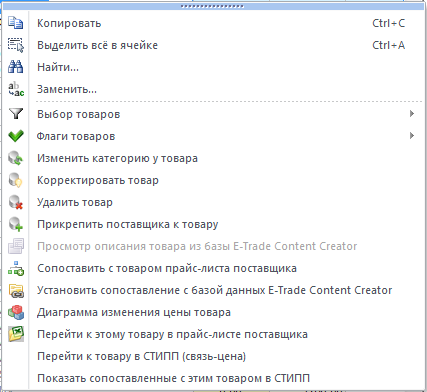Choose Прикрепить поставщика к товару
Viewport: 427px width, 392px height.
coord(214,224)
